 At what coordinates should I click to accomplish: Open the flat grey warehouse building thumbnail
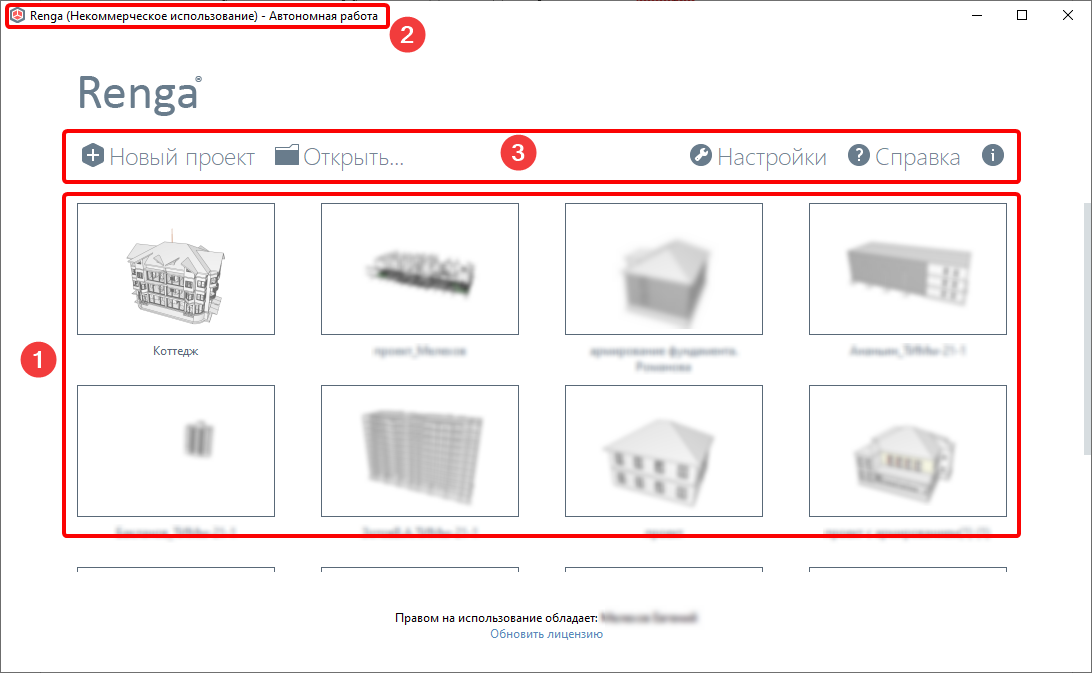(907, 269)
